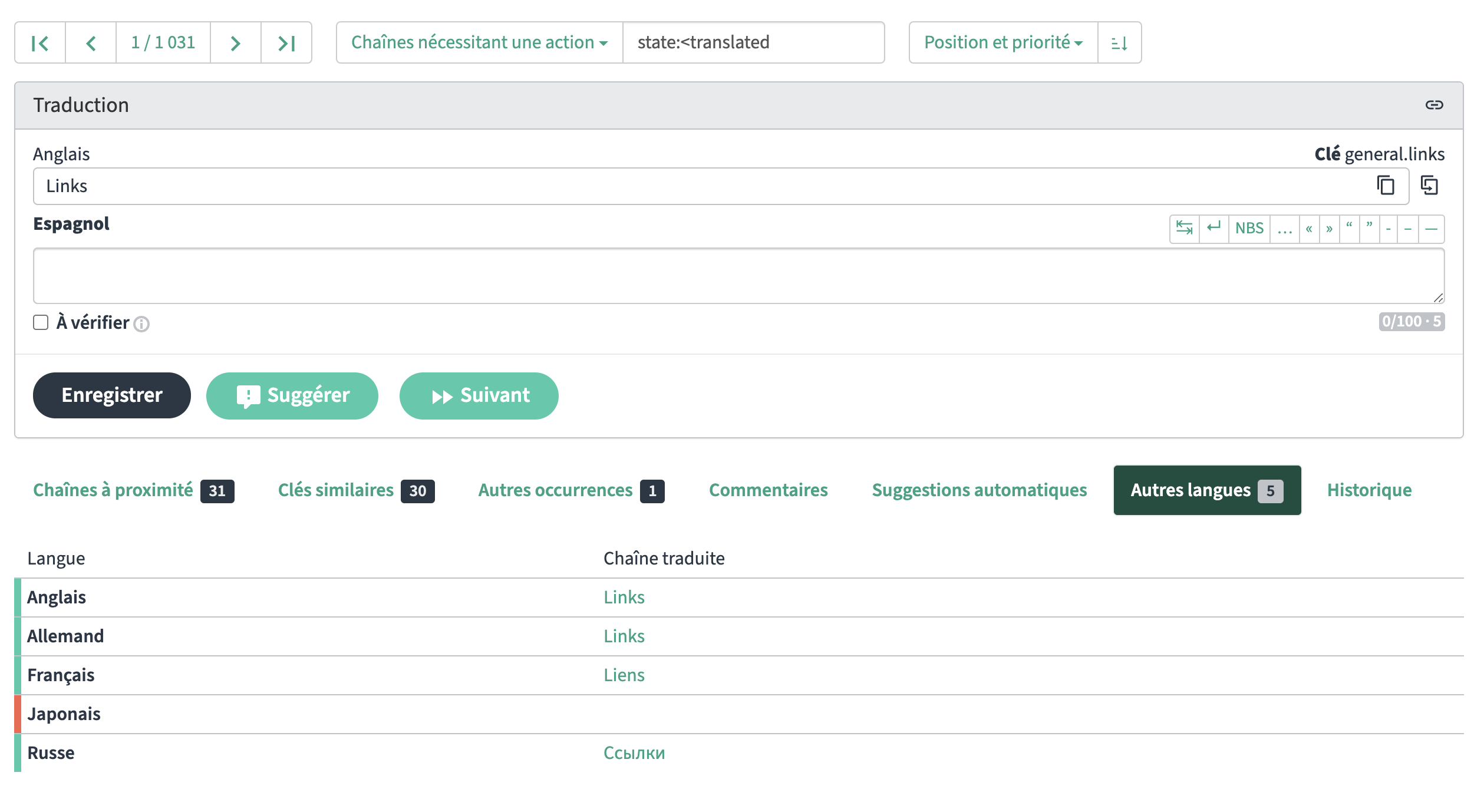Clone source string into translation
This screenshot has width=1484, height=812.
click(x=1430, y=186)
